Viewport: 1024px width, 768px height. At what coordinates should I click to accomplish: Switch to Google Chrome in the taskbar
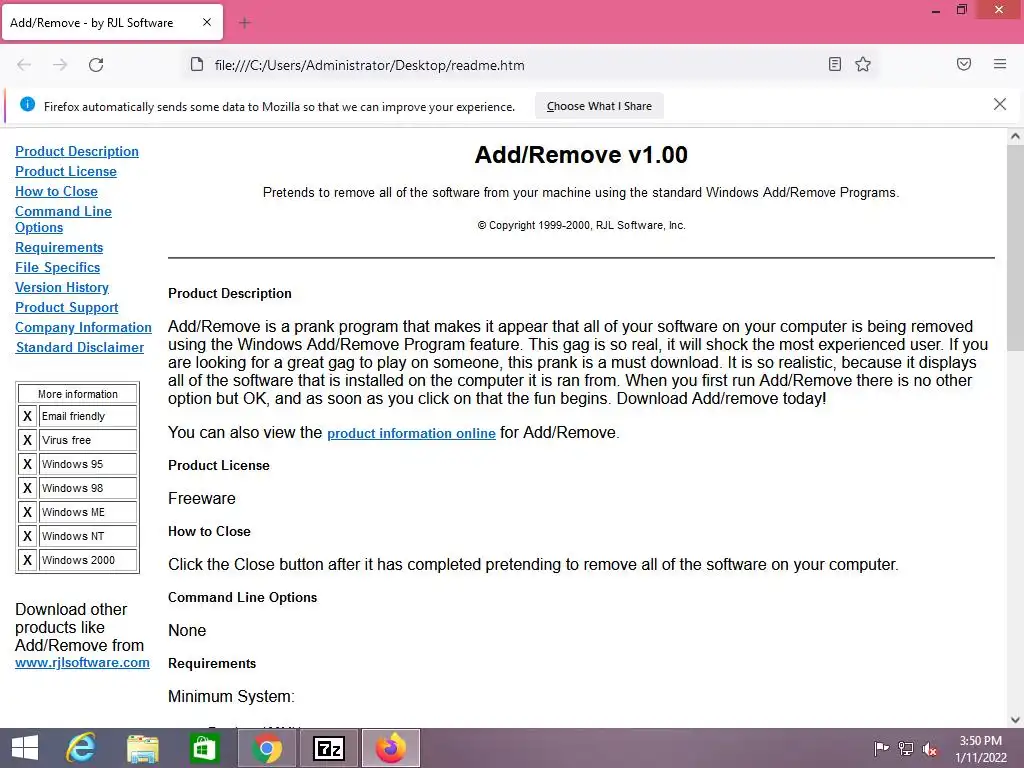point(266,748)
